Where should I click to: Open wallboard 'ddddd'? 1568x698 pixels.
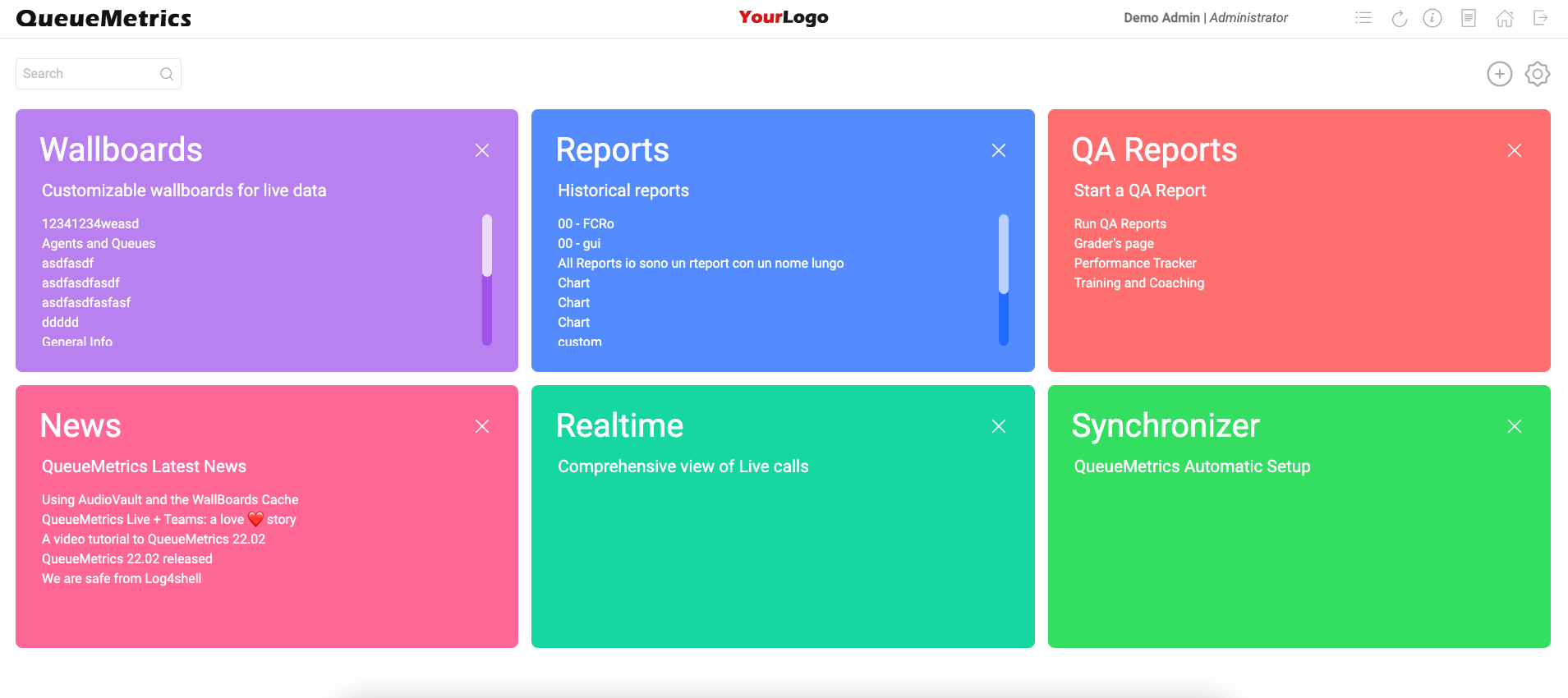pyautogui.click(x=60, y=322)
